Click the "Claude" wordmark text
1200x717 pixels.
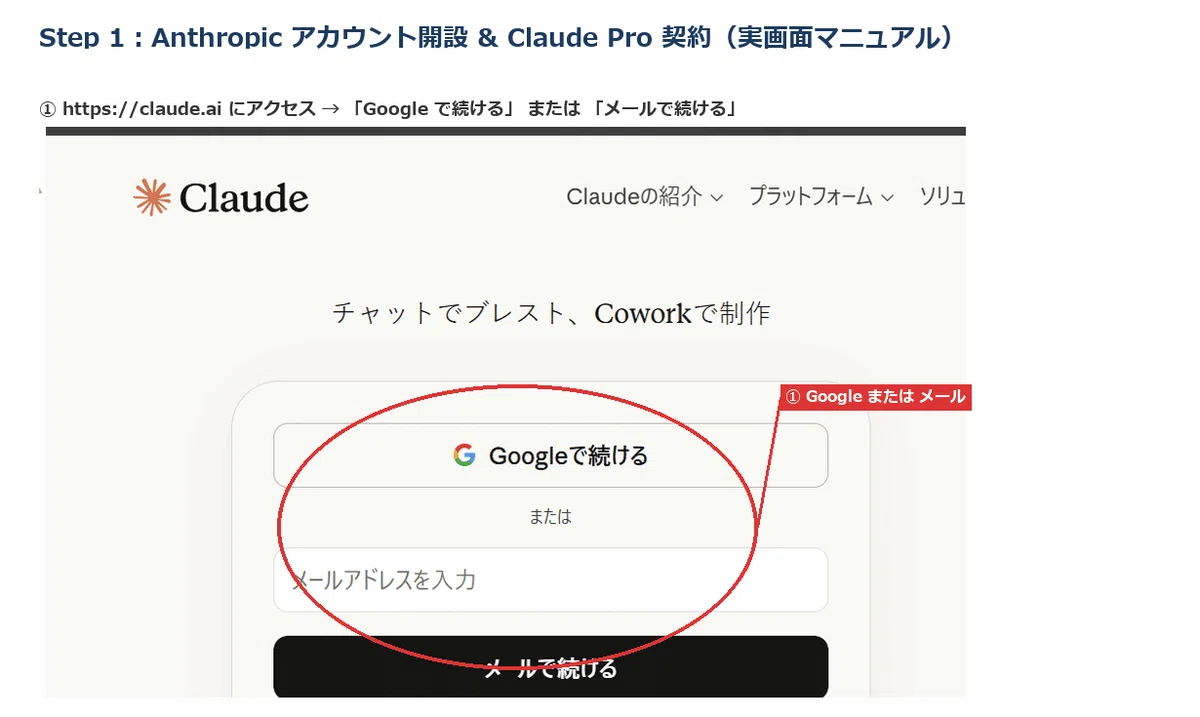click(x=244, y=198)
